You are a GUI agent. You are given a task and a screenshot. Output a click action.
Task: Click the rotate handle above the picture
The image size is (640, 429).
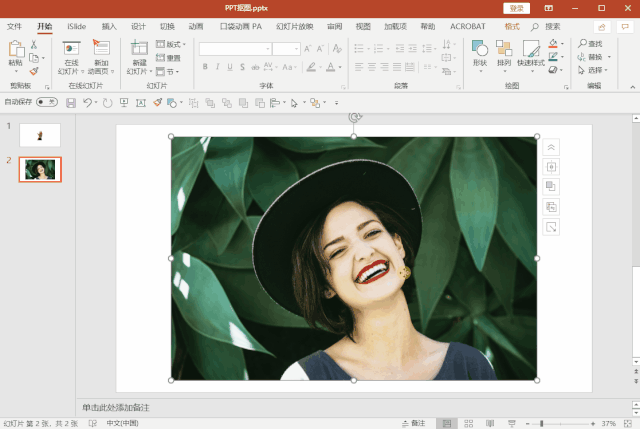[354, 118]
